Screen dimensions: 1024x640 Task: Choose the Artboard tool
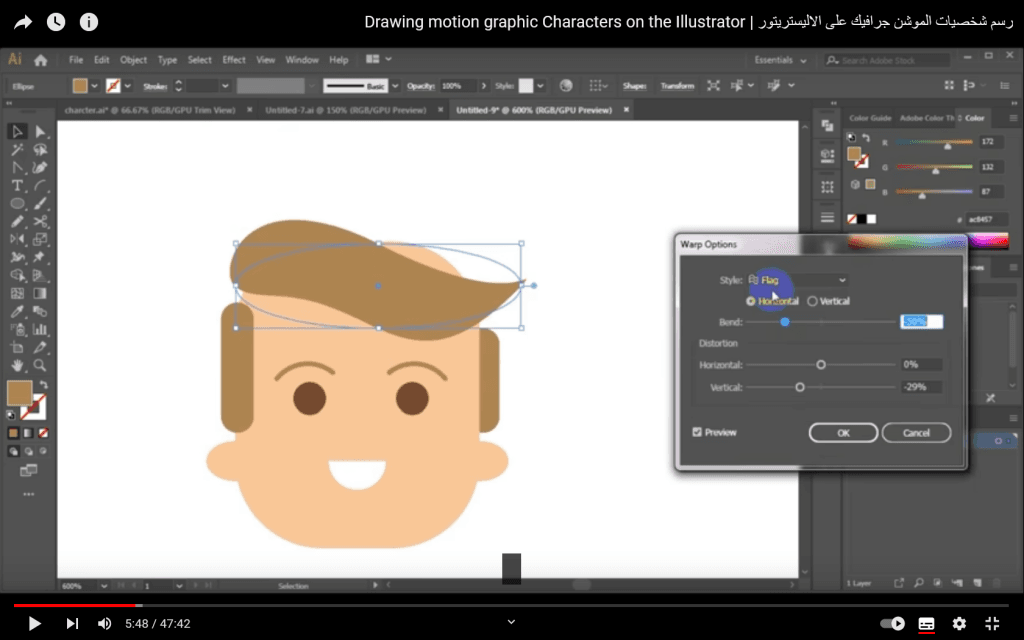[x=17, y=347]
